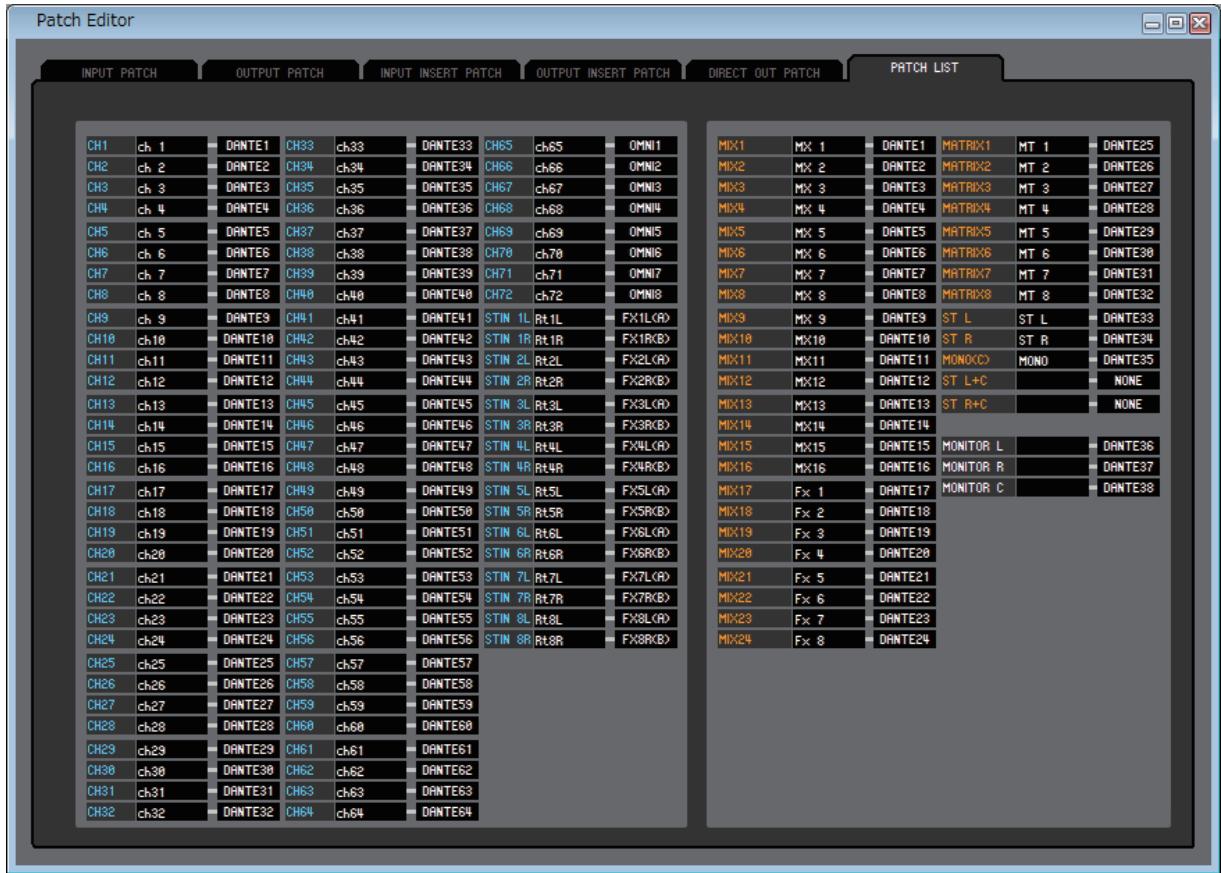Click the DANTE30 patch for MATRIX6
This screenshot has width=1221, height=873.
coord(1128,253)
